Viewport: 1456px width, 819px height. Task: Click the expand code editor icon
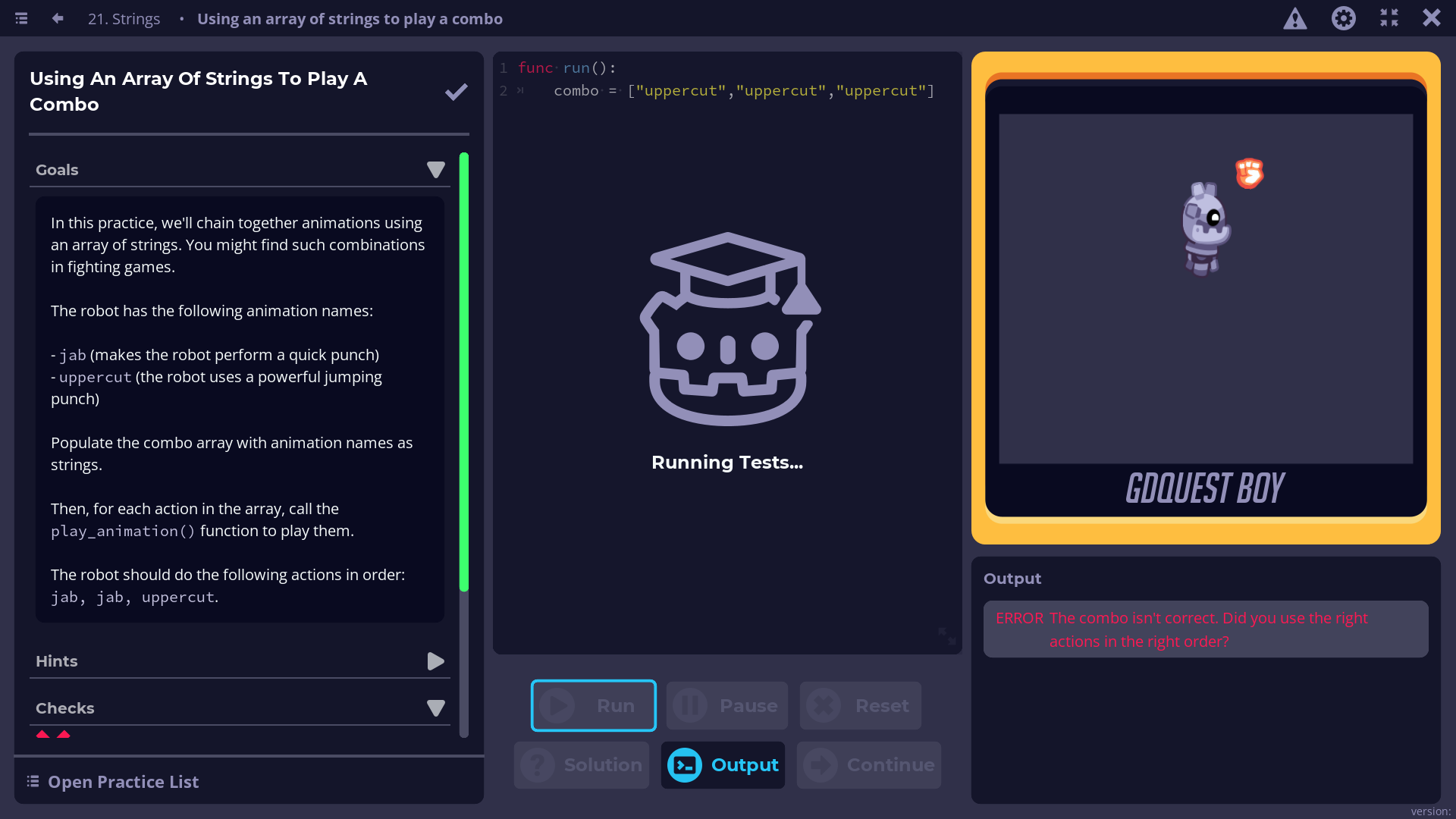pos(946,635)
